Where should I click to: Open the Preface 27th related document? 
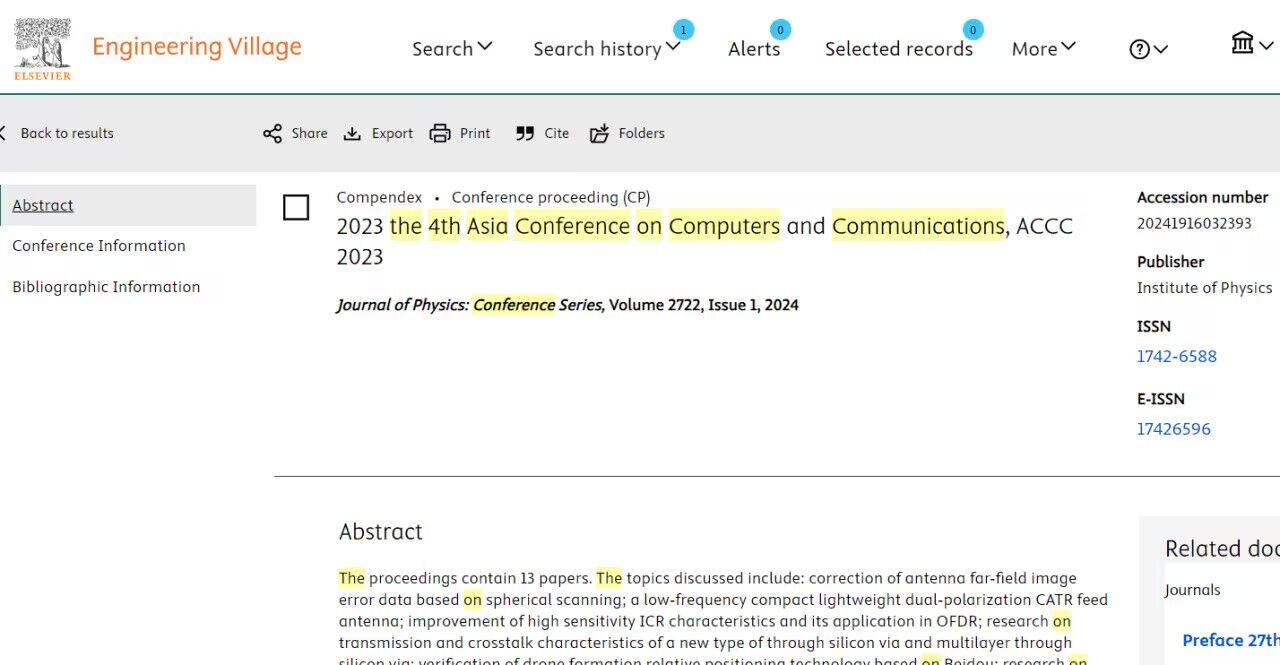[1231, 640]
